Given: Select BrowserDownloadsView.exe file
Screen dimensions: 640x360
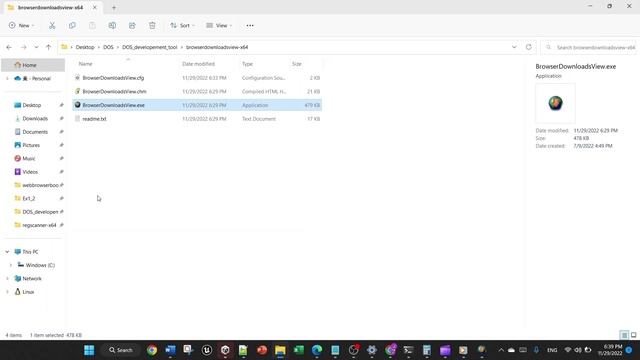Looking at the screenshot, I should 197,105.
